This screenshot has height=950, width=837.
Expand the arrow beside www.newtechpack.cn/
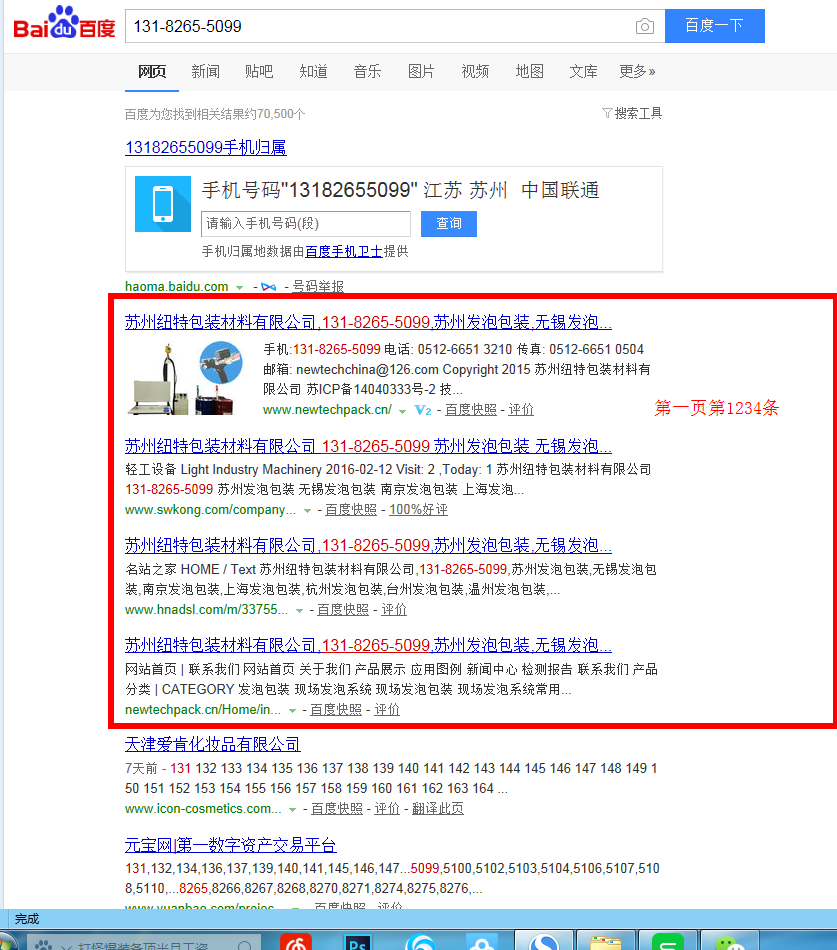(x=402, y=411)
